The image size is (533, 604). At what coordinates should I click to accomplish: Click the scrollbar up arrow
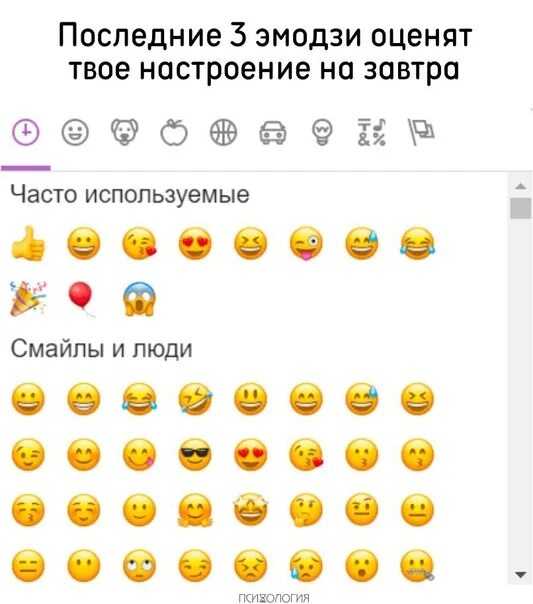pyautogui.click(x=521, y=186)
